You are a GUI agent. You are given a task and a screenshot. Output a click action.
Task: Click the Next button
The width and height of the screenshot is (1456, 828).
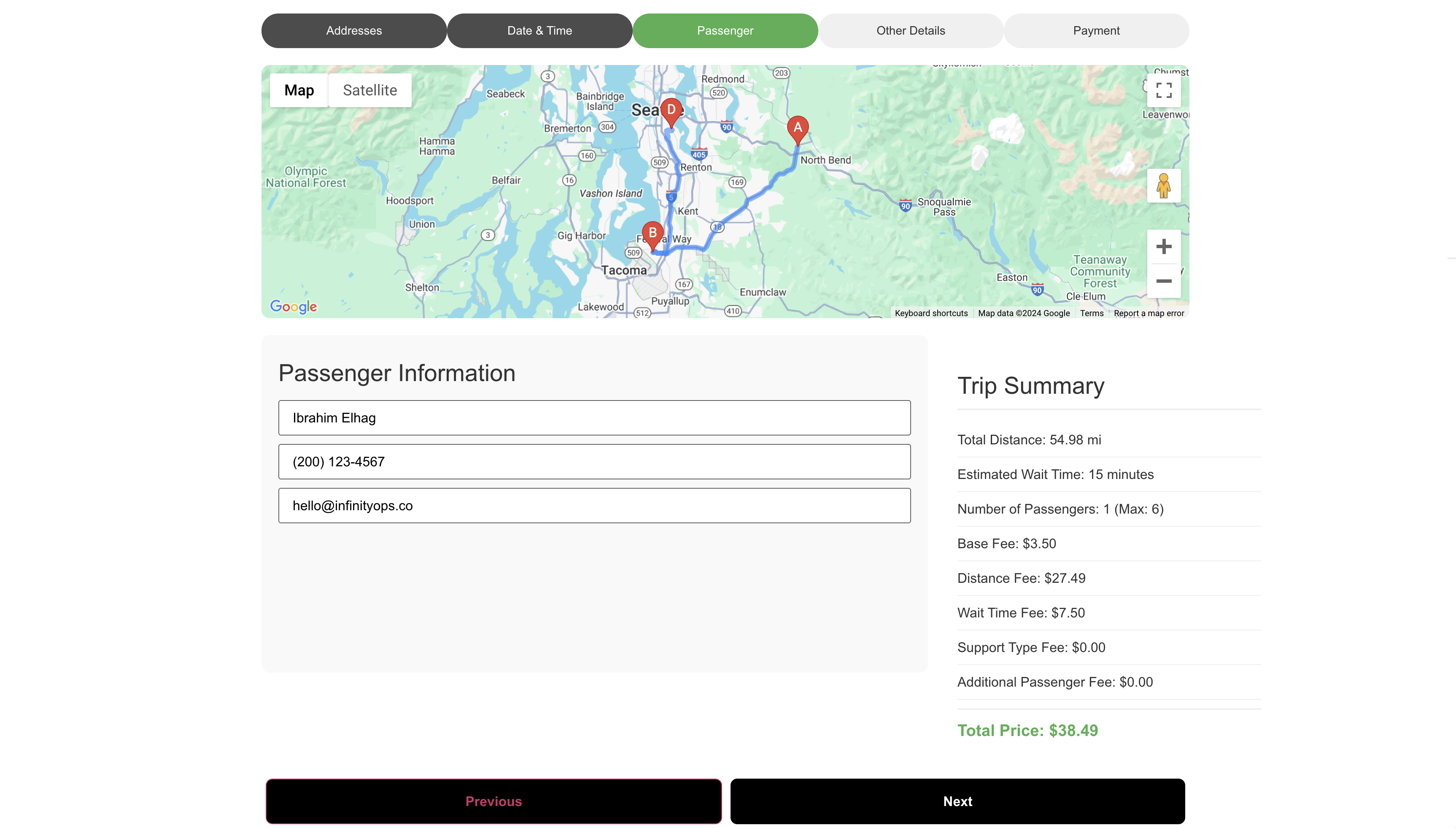(957, 801)
